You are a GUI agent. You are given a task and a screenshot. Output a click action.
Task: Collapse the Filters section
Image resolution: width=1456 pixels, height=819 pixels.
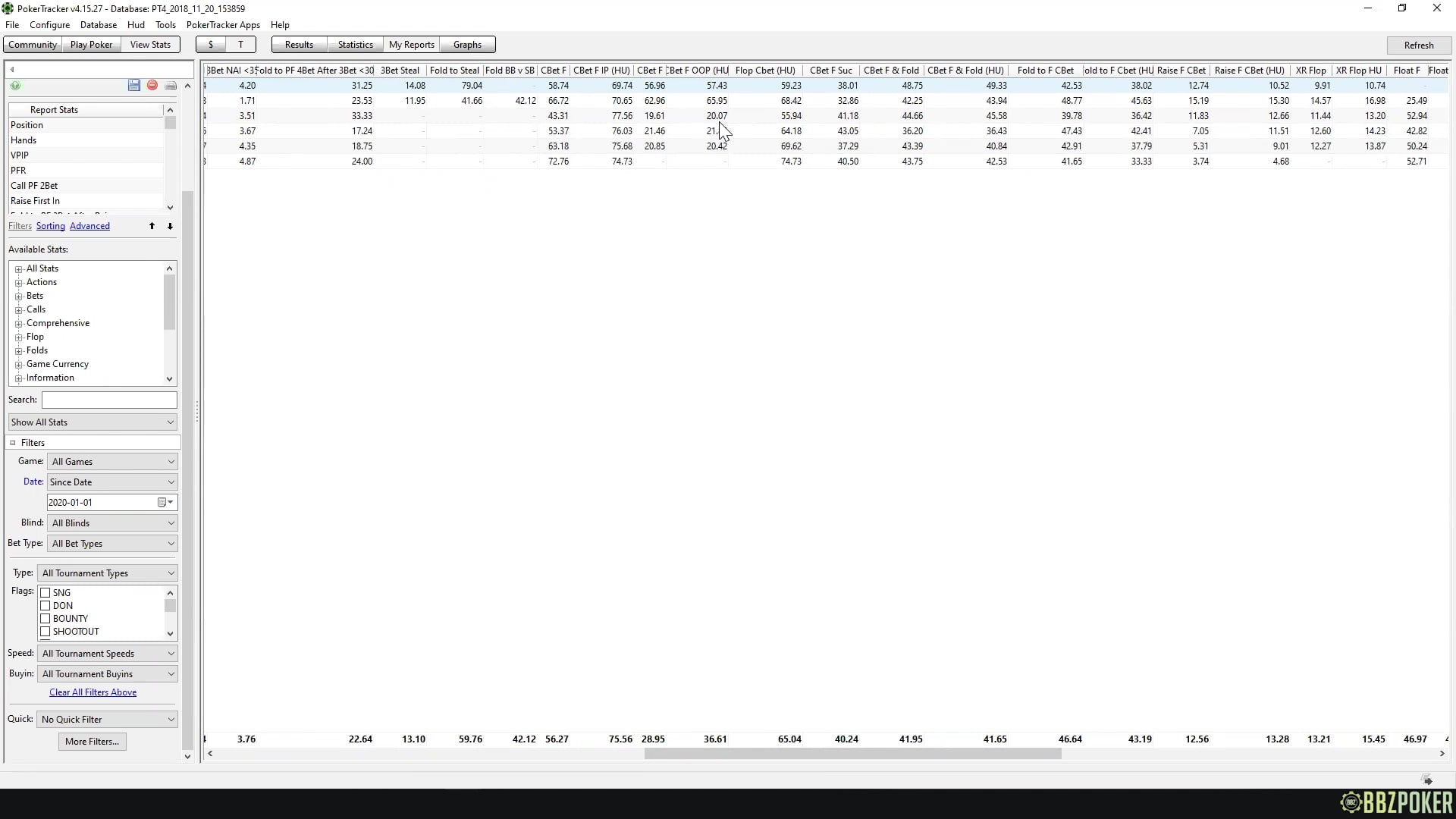(x=13, y=442)
